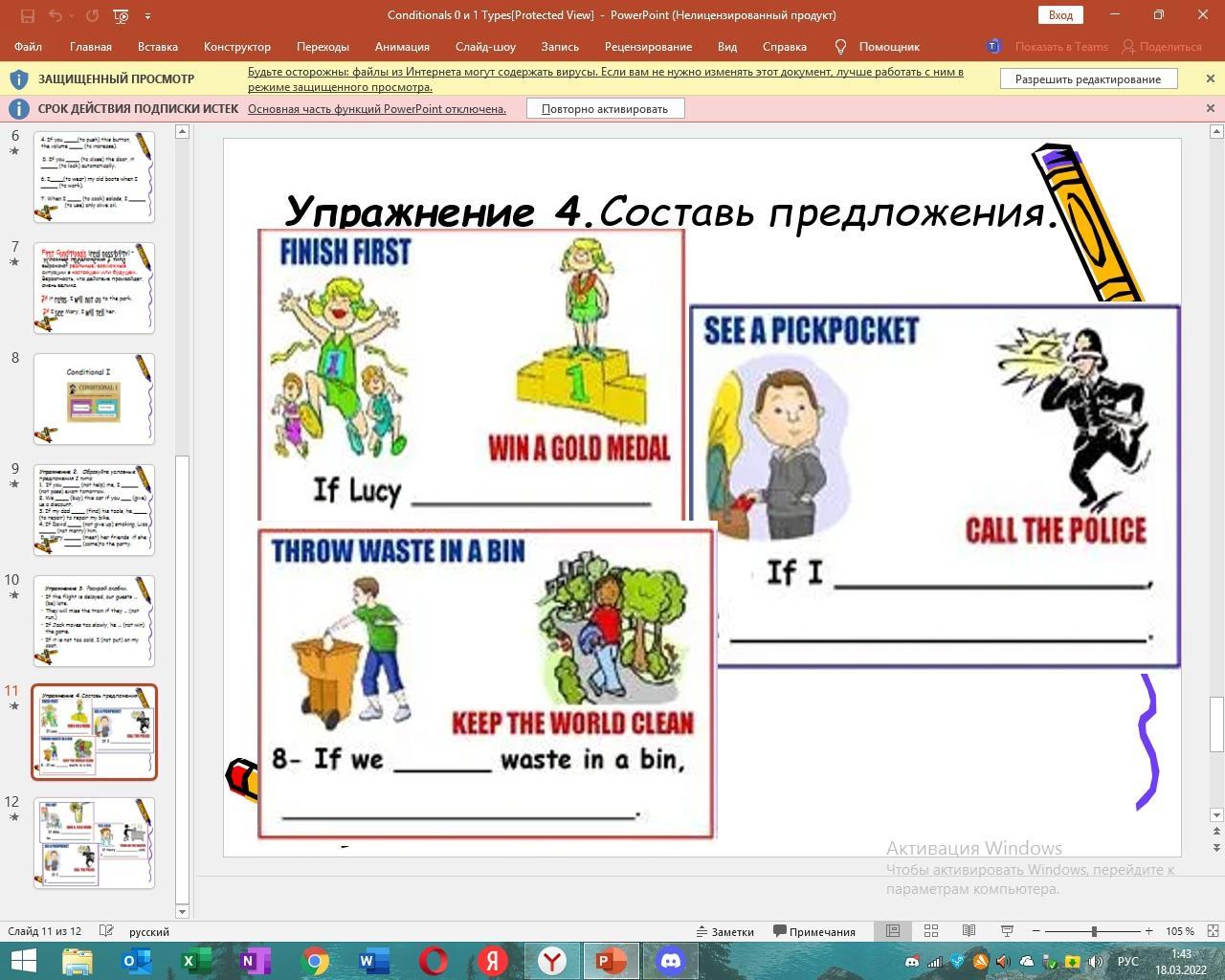Open Slide Sorter view

[x=930, y=931]
